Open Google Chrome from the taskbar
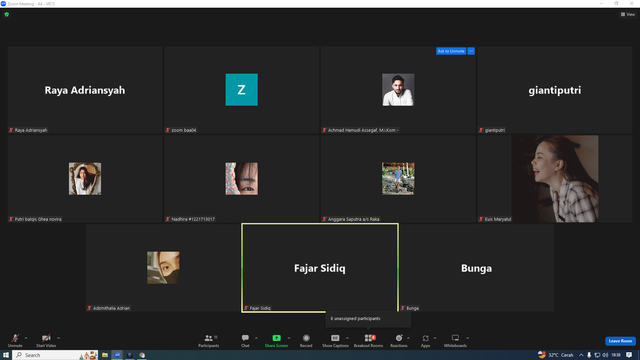The width and height of the screenshot is (640, 360). point(142,355)
